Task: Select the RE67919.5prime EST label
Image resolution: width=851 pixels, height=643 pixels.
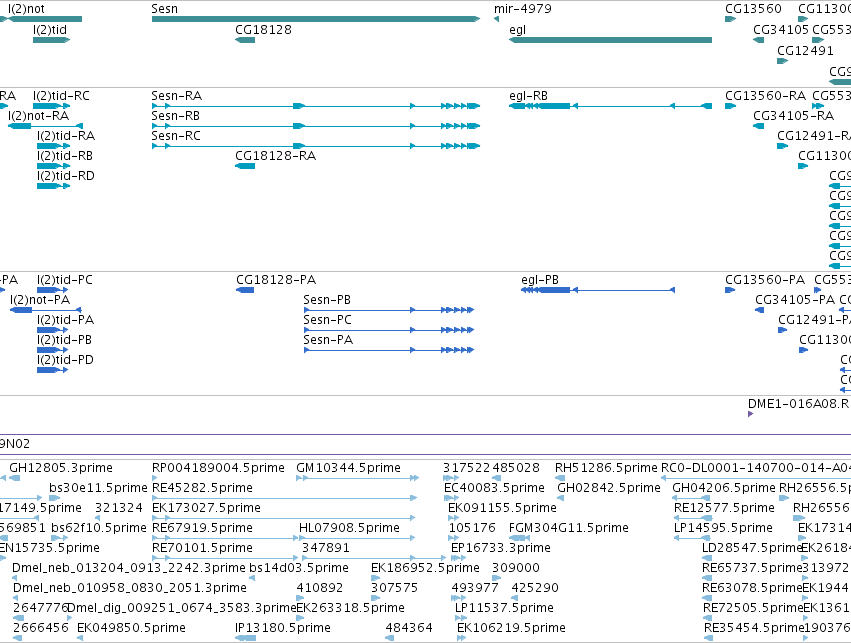Action: pyautogui.click(x=202, y=528)
